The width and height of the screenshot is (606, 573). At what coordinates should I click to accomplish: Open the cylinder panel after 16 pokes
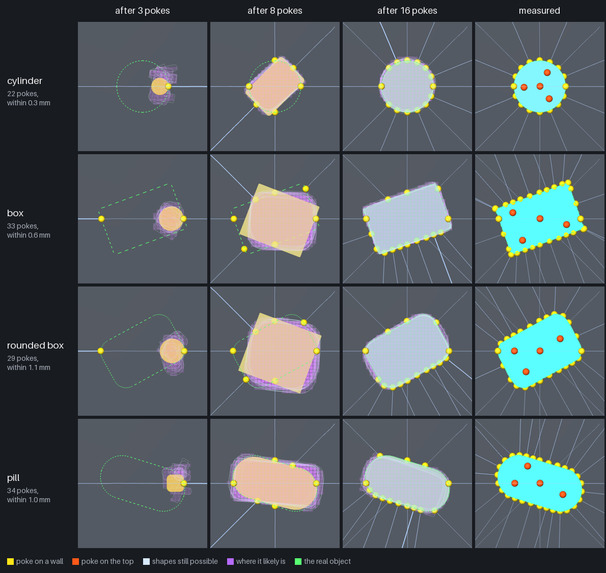tap(407, 86)
